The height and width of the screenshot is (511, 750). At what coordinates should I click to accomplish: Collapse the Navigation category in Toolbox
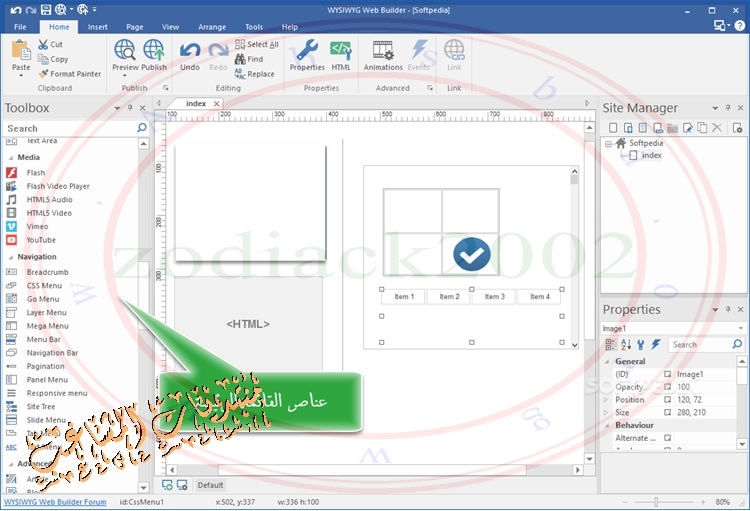pos(10,257)
